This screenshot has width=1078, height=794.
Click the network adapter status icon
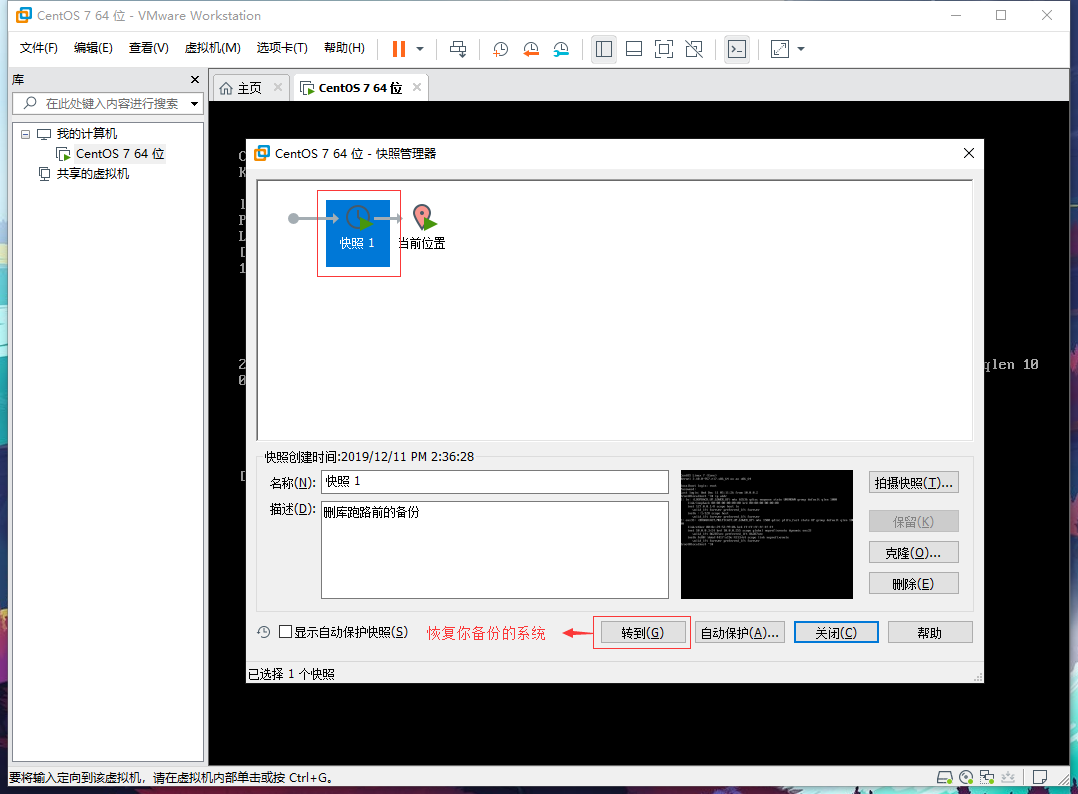point(987,778)
